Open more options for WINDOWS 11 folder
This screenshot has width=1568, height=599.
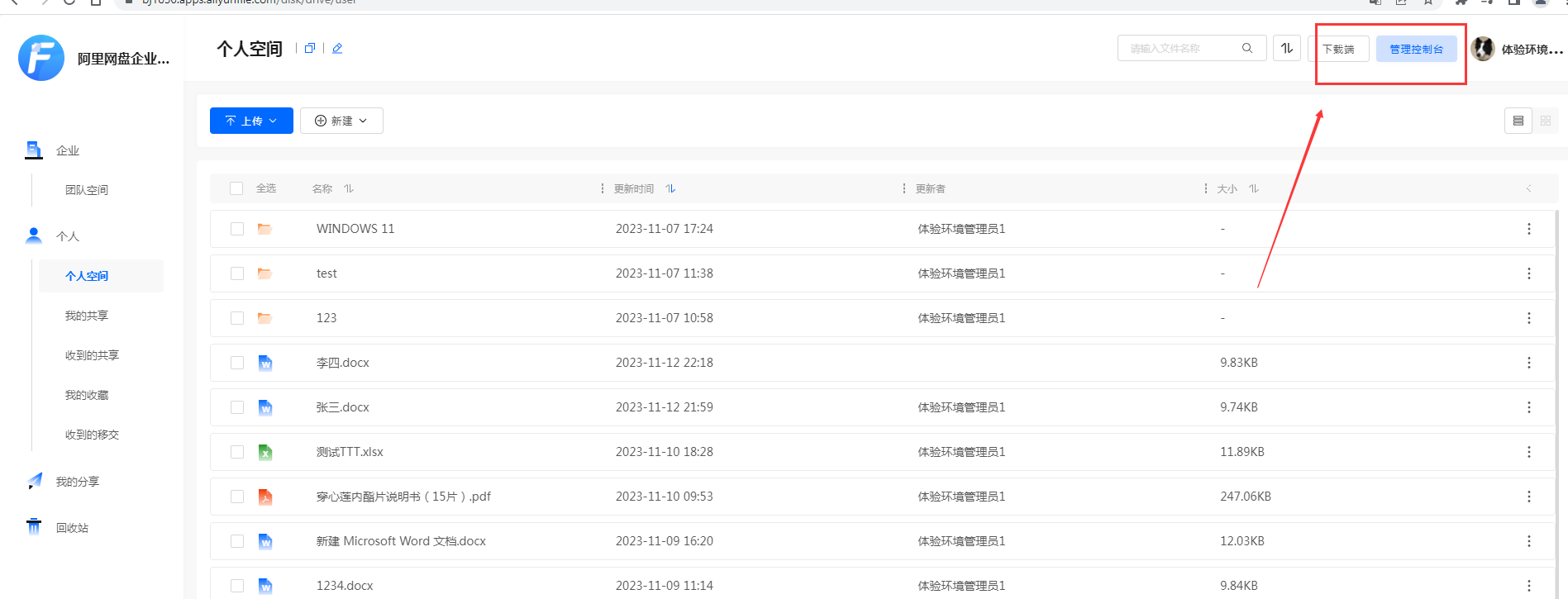(1528, 229)
